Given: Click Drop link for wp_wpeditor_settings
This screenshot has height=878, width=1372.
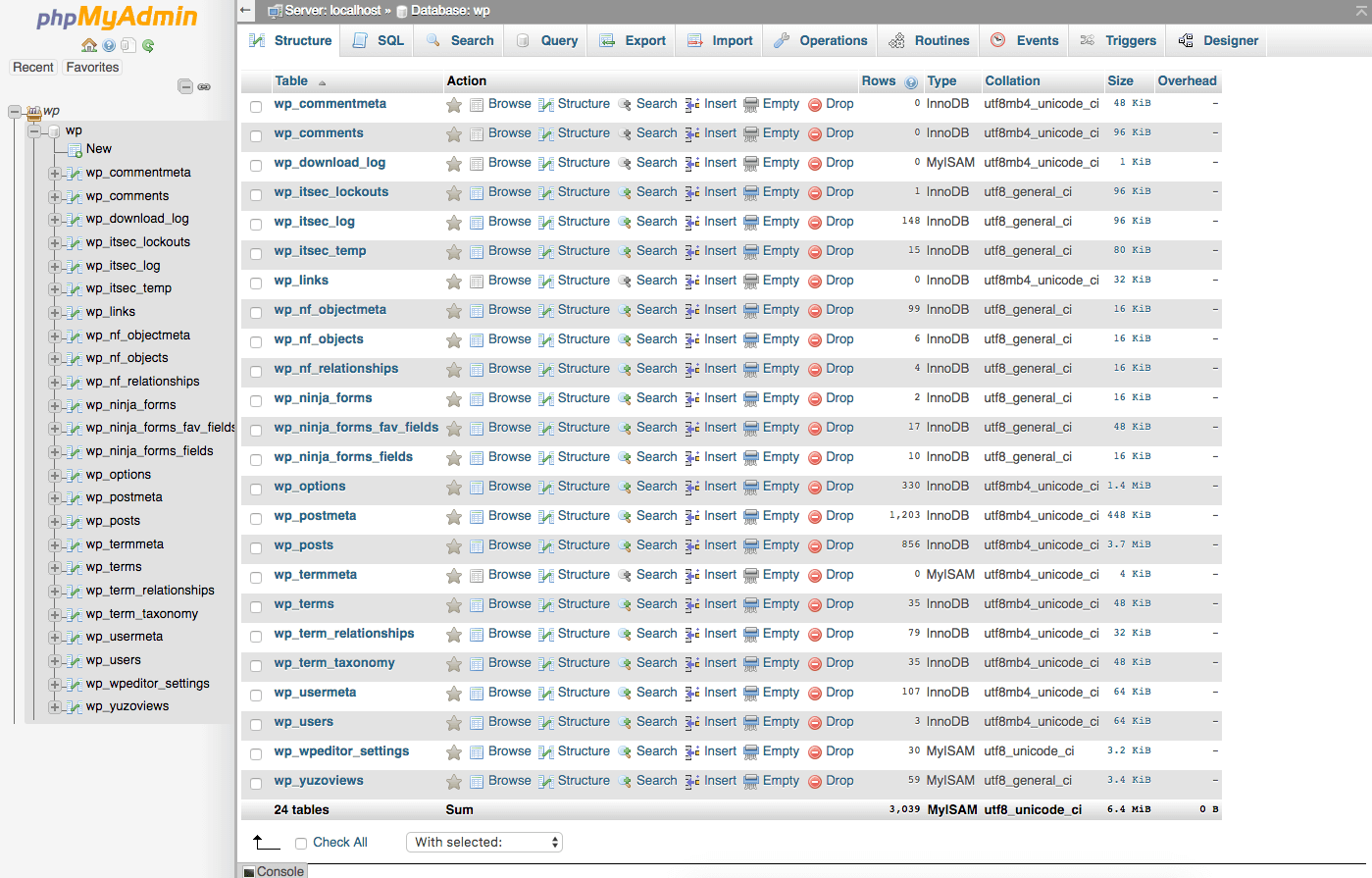Looking at the screenshot, I should click(x=839, y=750).
